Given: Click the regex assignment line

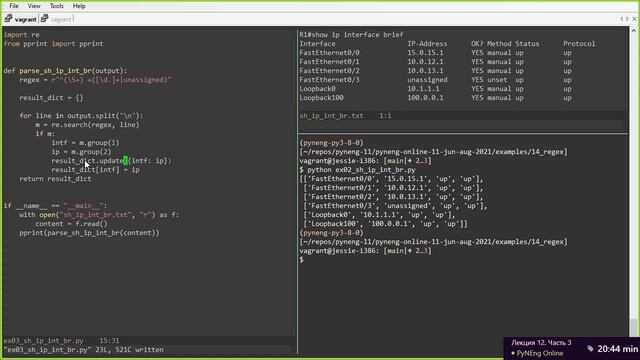Looking at the screenshot, I should [96, 80].
